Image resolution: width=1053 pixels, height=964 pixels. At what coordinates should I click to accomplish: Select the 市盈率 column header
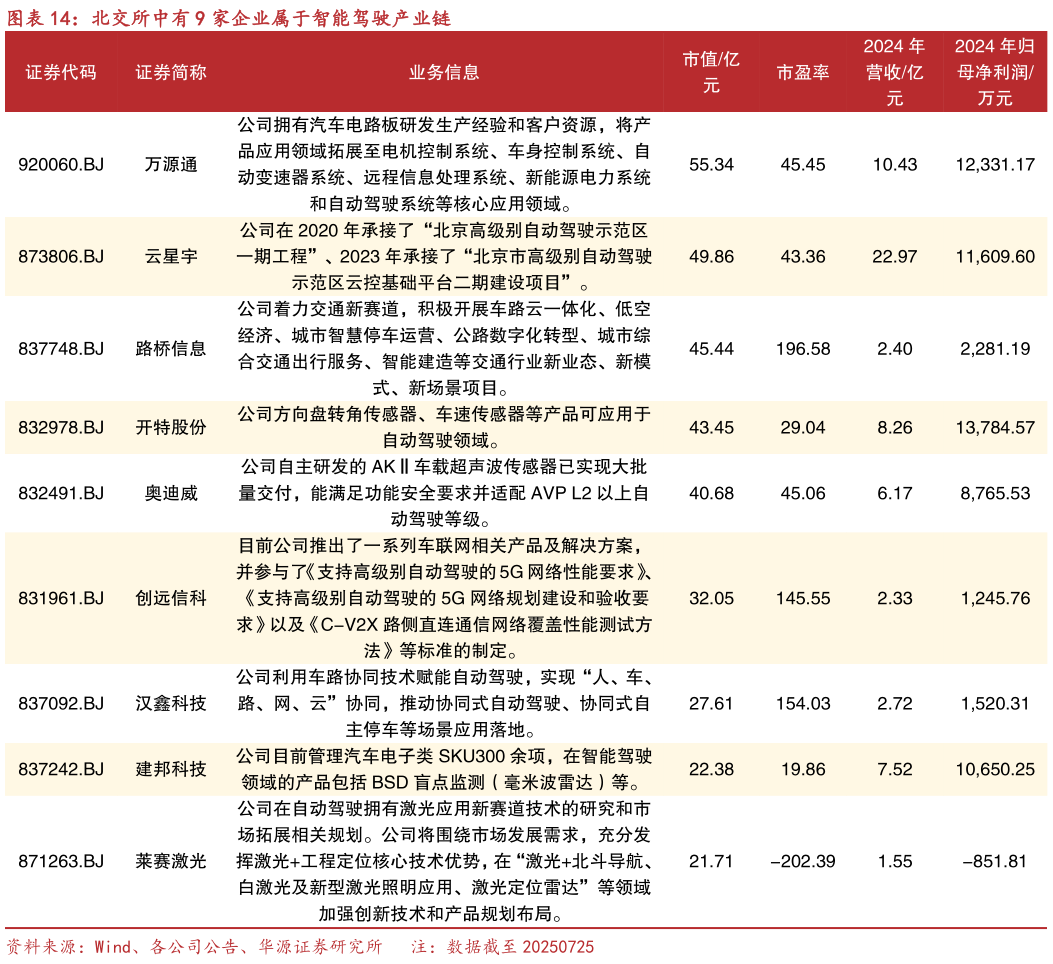(x=802, y=72)
